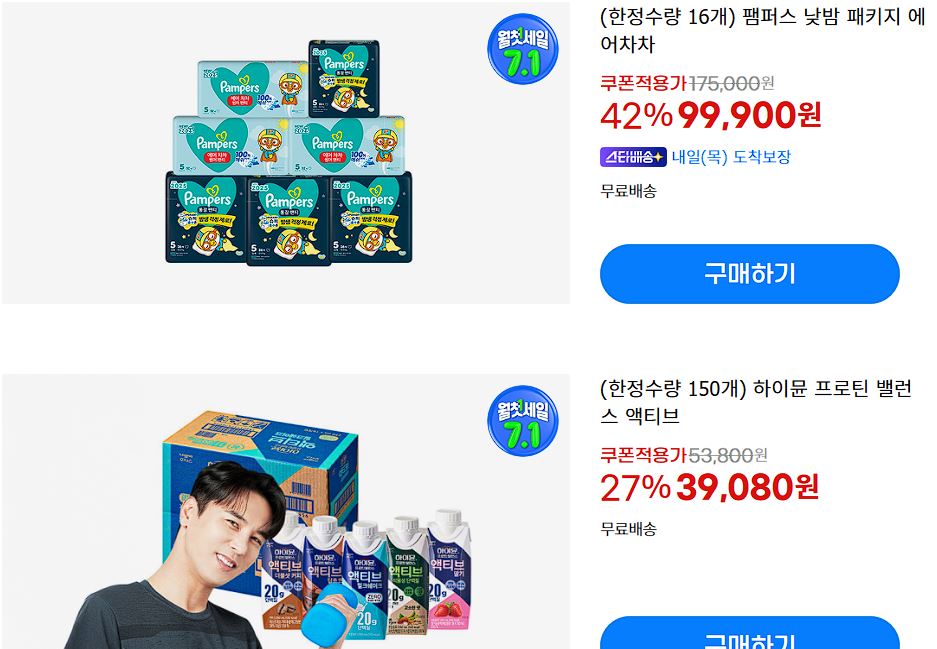This screenshot has height=649, width=937.
Task: Click the 42% discount rate label
Action: click(x=636, y=115)
